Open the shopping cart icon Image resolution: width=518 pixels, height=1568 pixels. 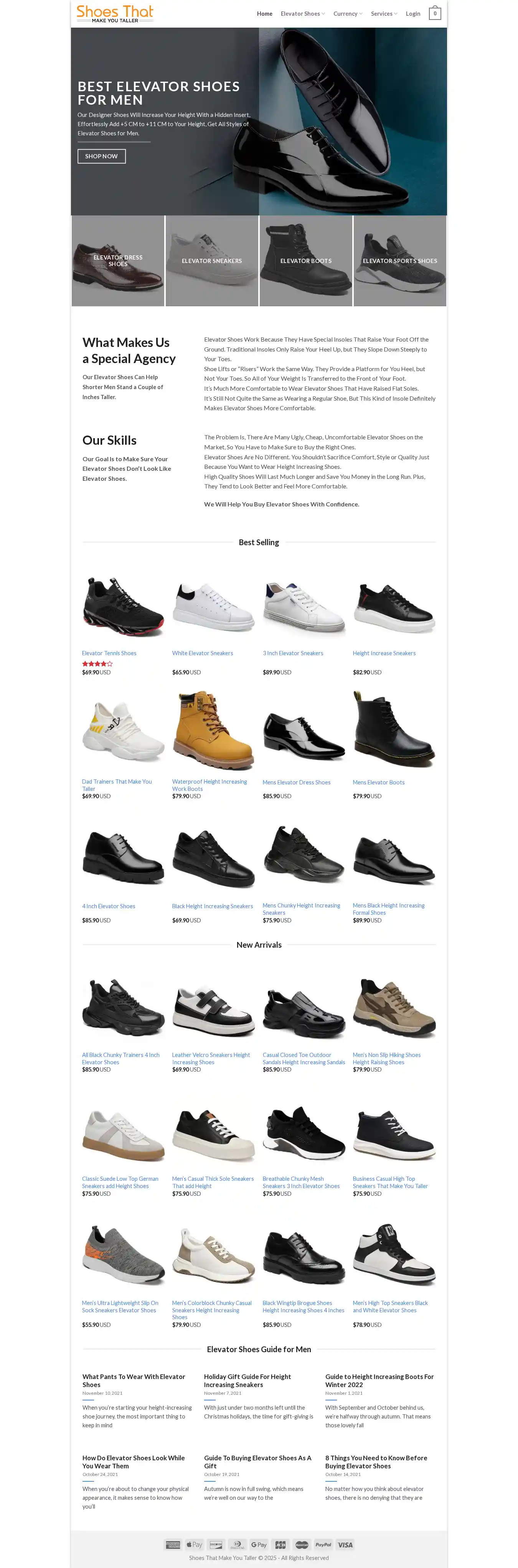[x=434, y=13]
